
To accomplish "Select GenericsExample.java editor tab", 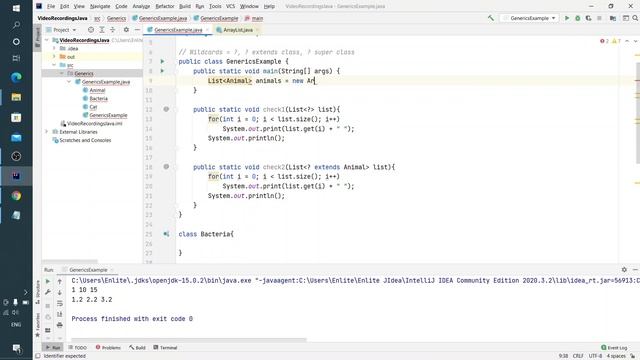I will pos(178,30).
